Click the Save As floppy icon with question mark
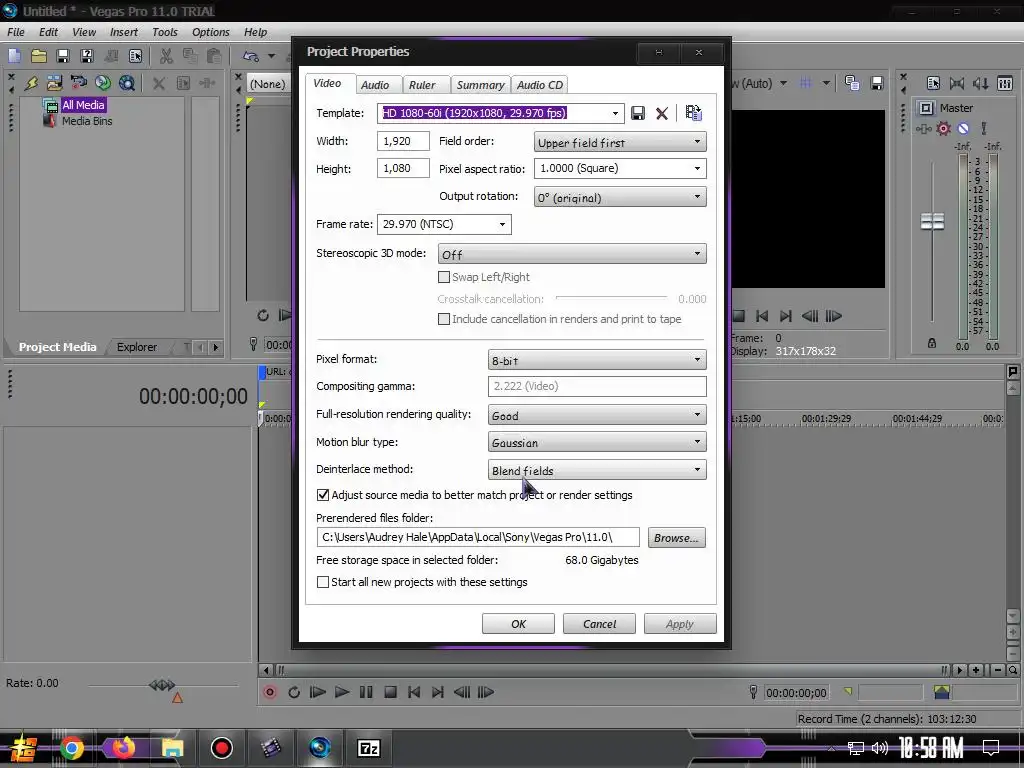1024x768 pixels. click(87, 56)
